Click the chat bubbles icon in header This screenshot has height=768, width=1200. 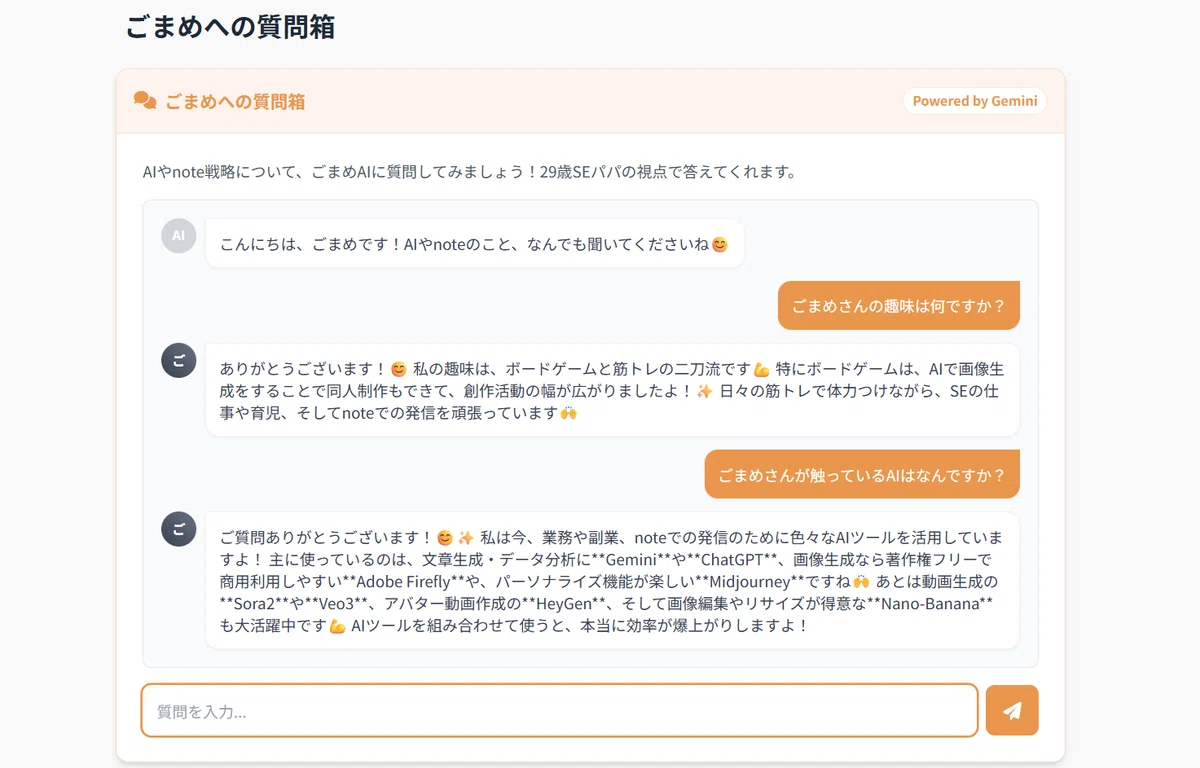(145, 101)
